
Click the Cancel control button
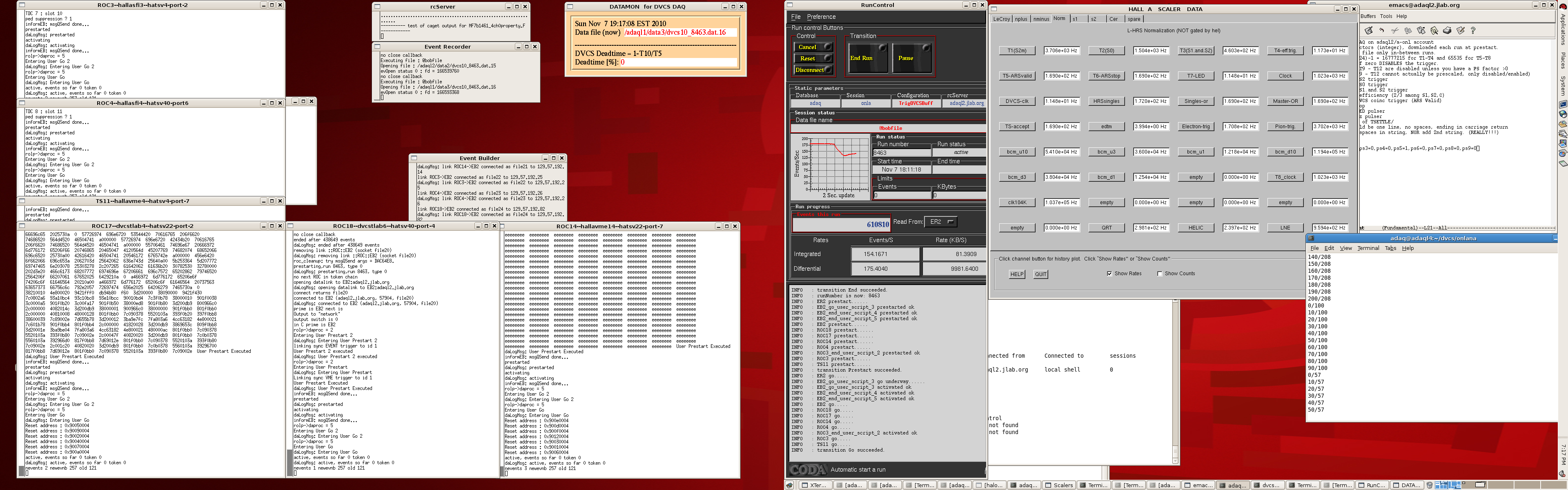coord(814,47)
